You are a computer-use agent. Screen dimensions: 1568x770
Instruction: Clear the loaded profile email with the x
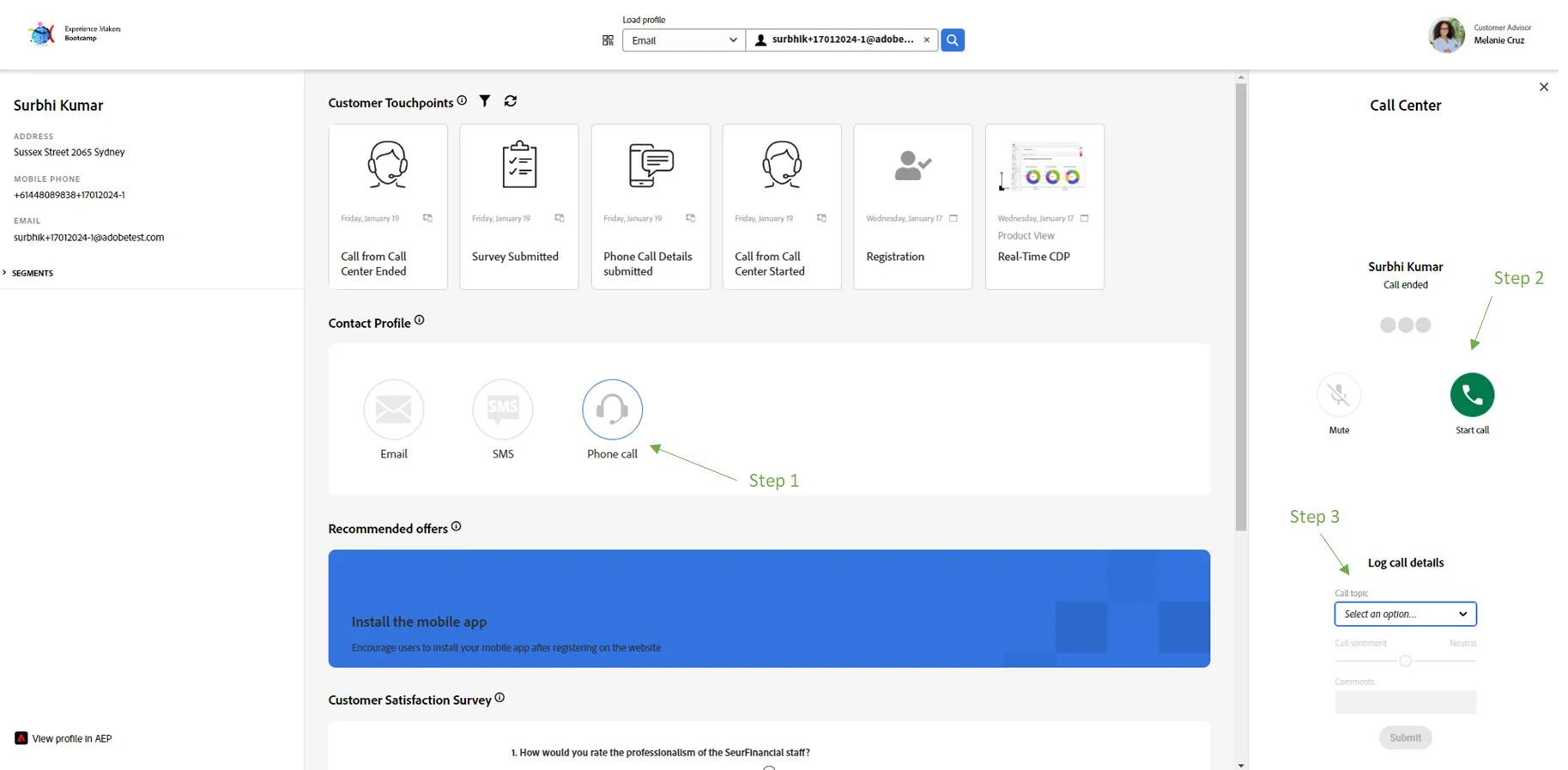(926, 39)
